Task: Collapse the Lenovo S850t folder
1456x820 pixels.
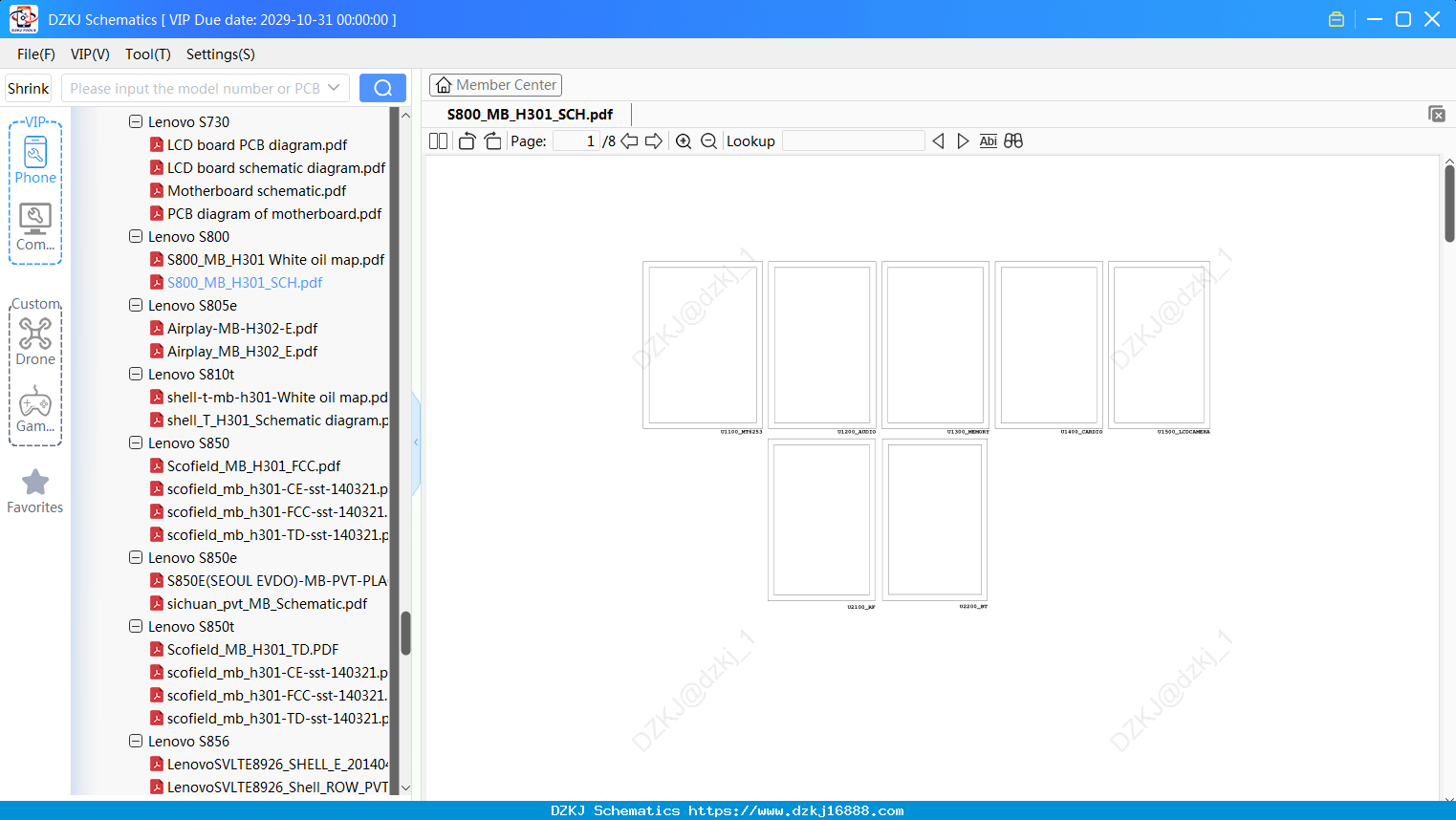Action: 136,626
